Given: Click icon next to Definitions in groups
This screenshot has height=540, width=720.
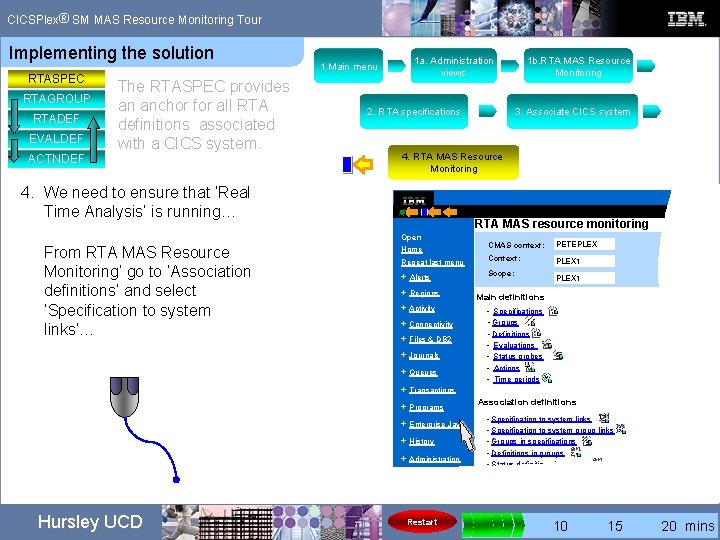Looking at the screenshot, I should [575, 452].
